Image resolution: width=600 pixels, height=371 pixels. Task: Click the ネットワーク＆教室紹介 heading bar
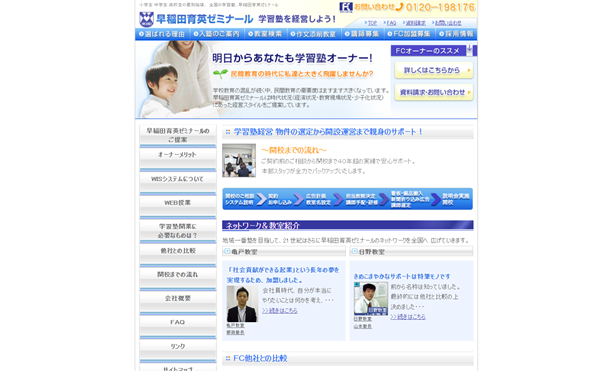tap(348, 226)
